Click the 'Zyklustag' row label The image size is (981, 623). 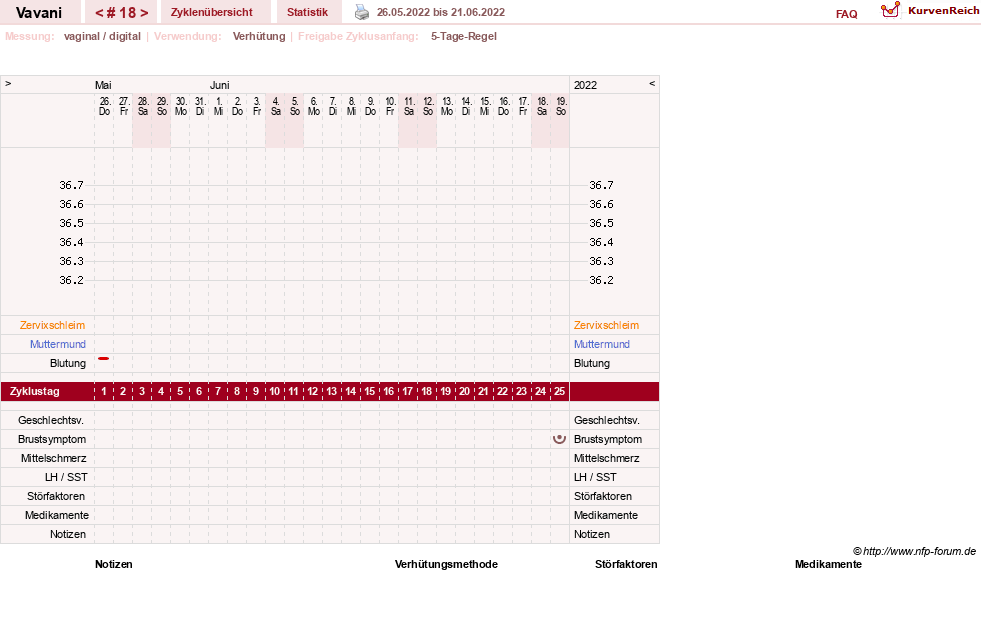[x=35, y=392]
